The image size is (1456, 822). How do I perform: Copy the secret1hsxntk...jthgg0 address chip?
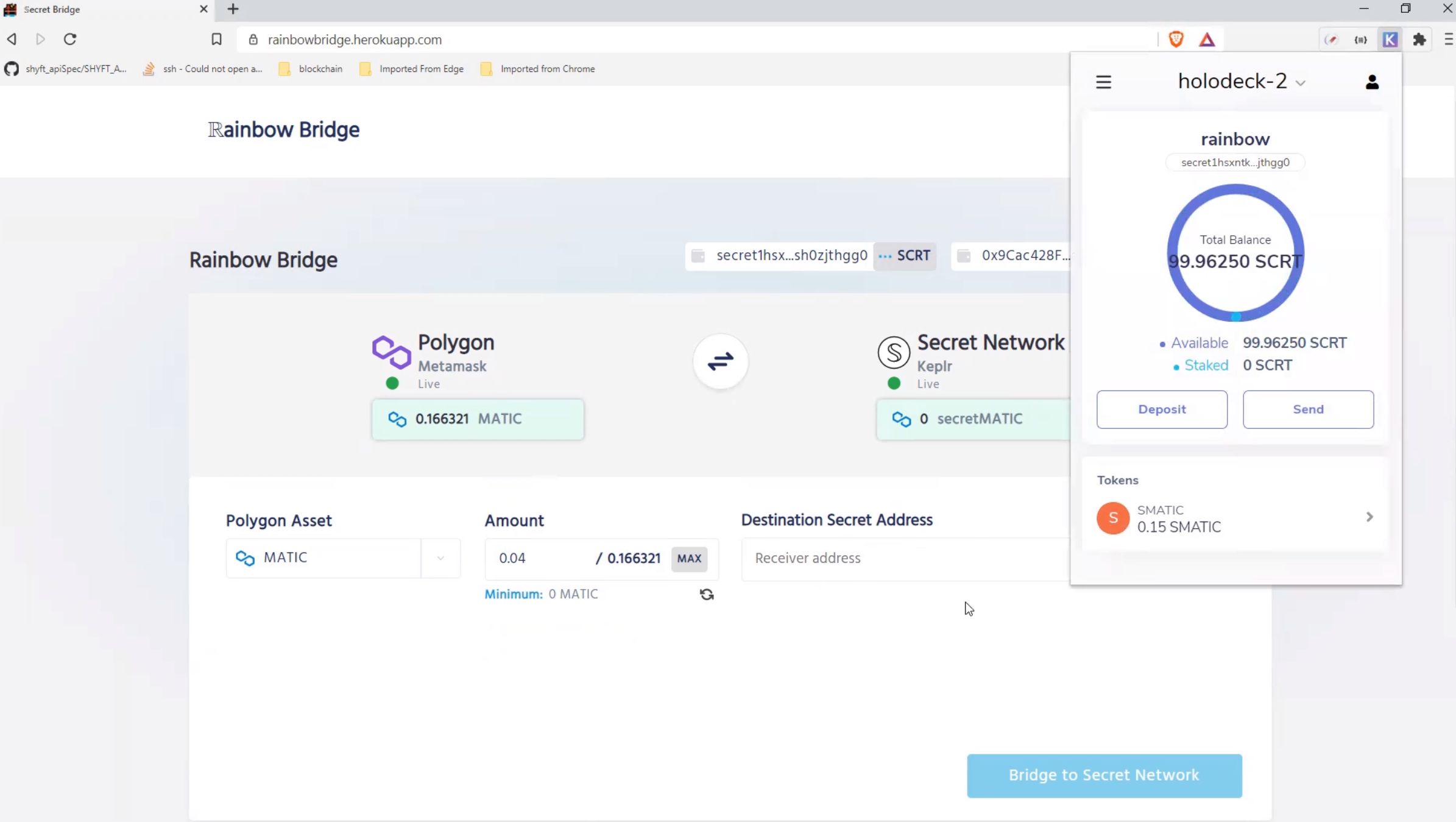(1235, 163)
